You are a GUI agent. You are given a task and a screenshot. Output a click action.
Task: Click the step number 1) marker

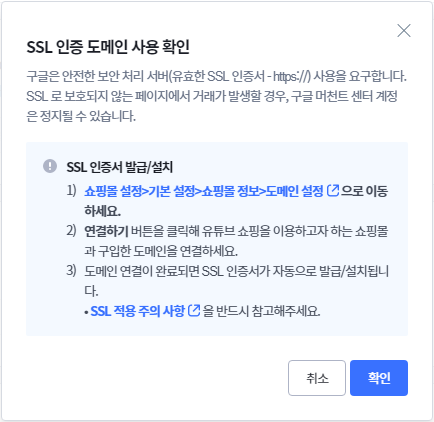point(71,191)
